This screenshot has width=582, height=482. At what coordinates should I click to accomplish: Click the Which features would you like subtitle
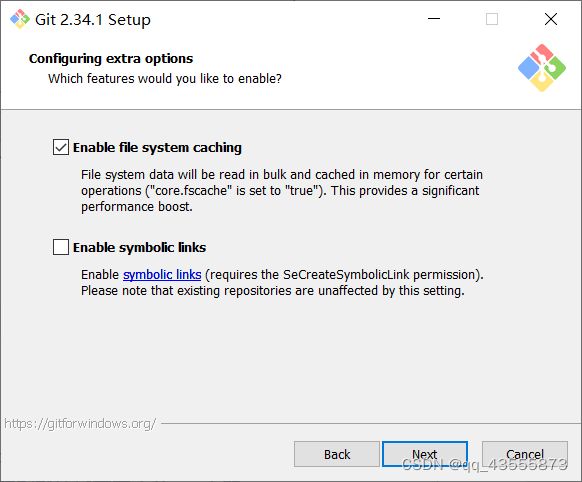[165, 79]
